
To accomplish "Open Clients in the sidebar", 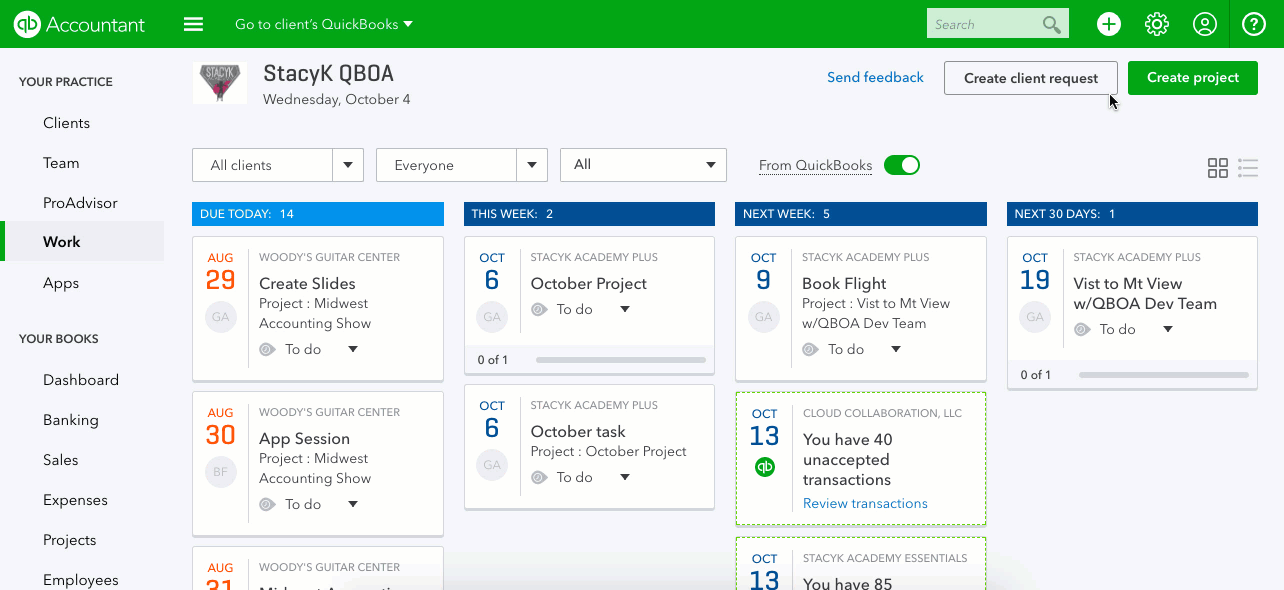I will 66,123.
